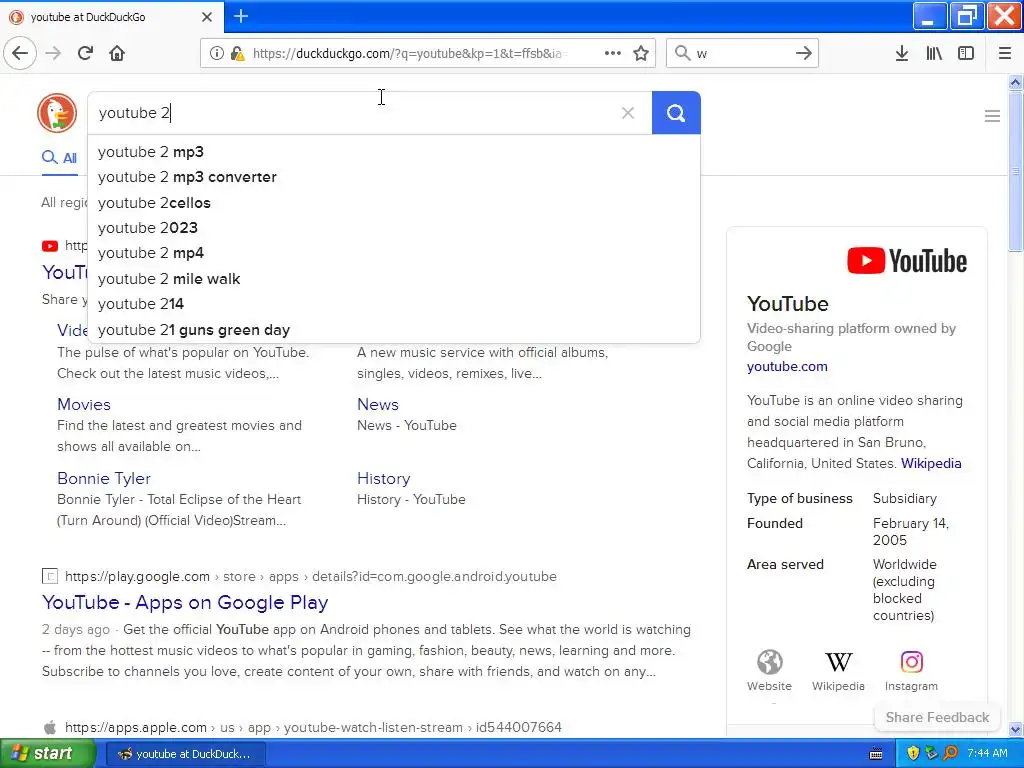Click the orange magnifier tray icon
This screenshot has width=1024, height=768.
click(x=950, y=754)
